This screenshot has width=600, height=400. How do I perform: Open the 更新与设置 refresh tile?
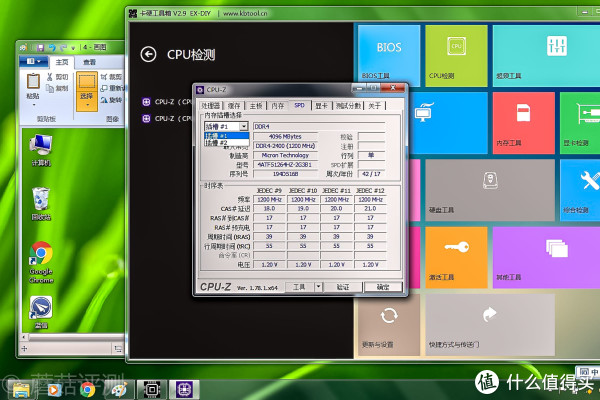[x=388, y=325]
